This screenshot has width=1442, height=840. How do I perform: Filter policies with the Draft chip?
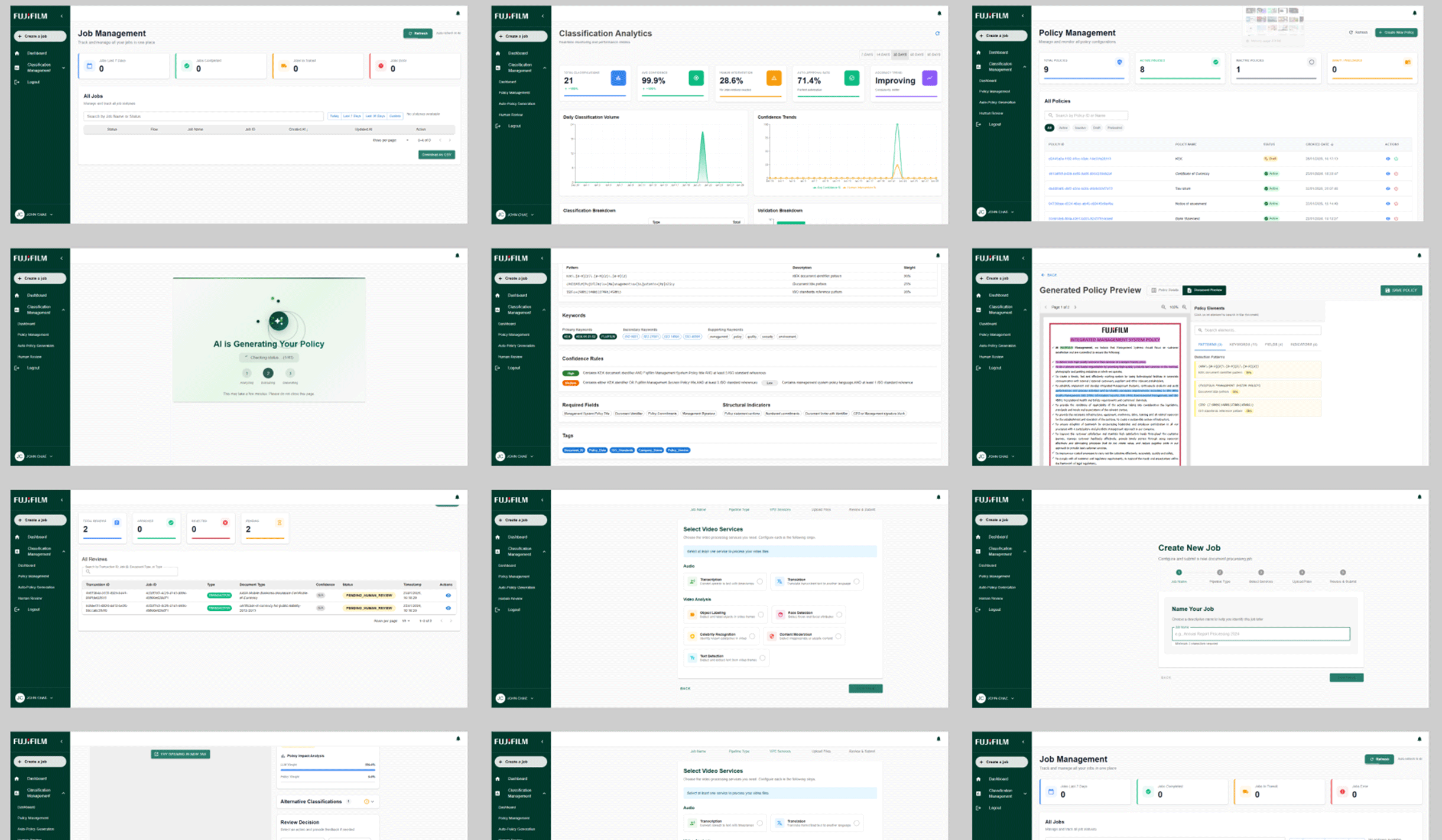coord(1096,128)
